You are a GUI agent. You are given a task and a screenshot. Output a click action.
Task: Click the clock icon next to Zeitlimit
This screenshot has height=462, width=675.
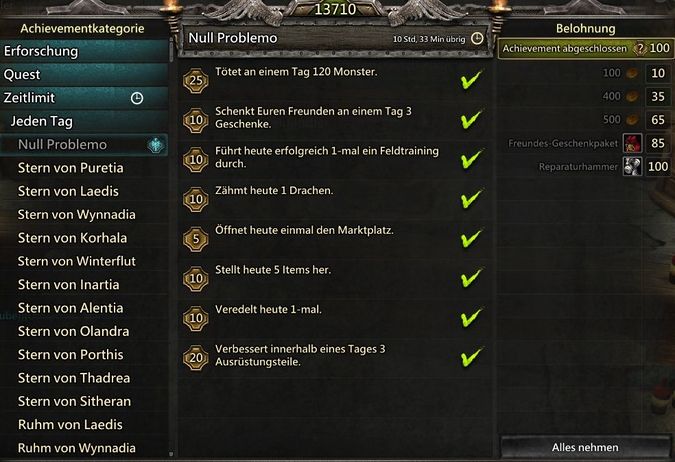[x=137, y=98]
